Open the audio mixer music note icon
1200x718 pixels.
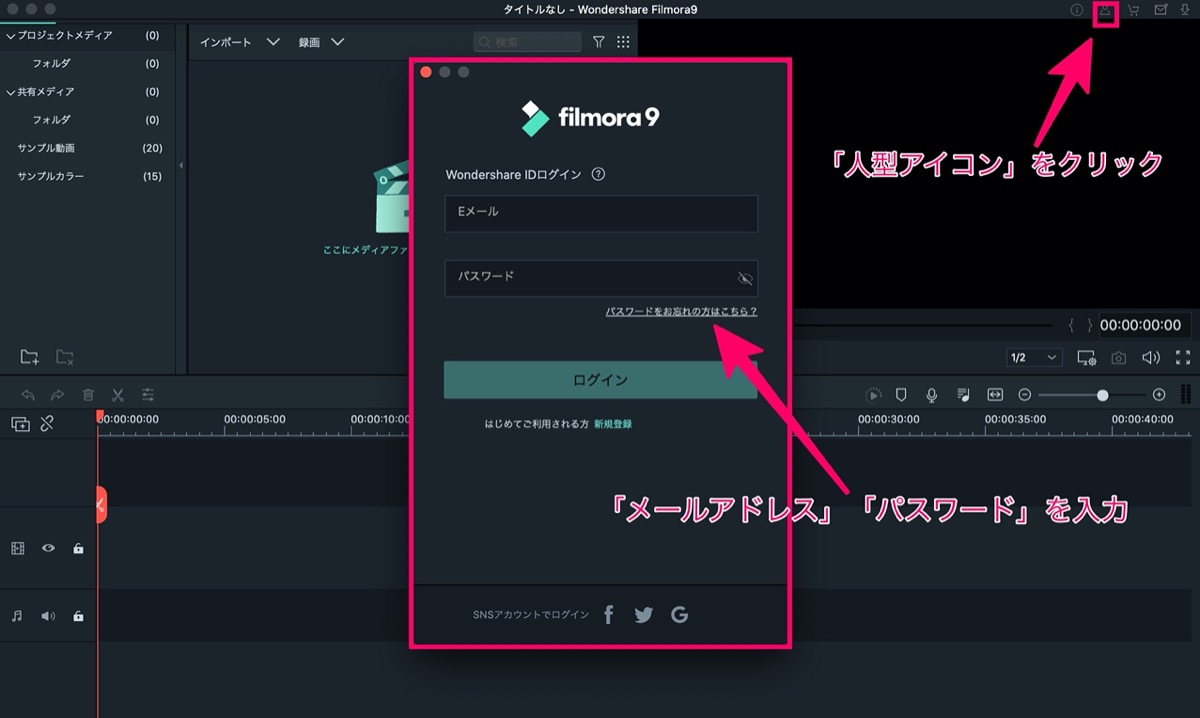click(x=963, y=395)
